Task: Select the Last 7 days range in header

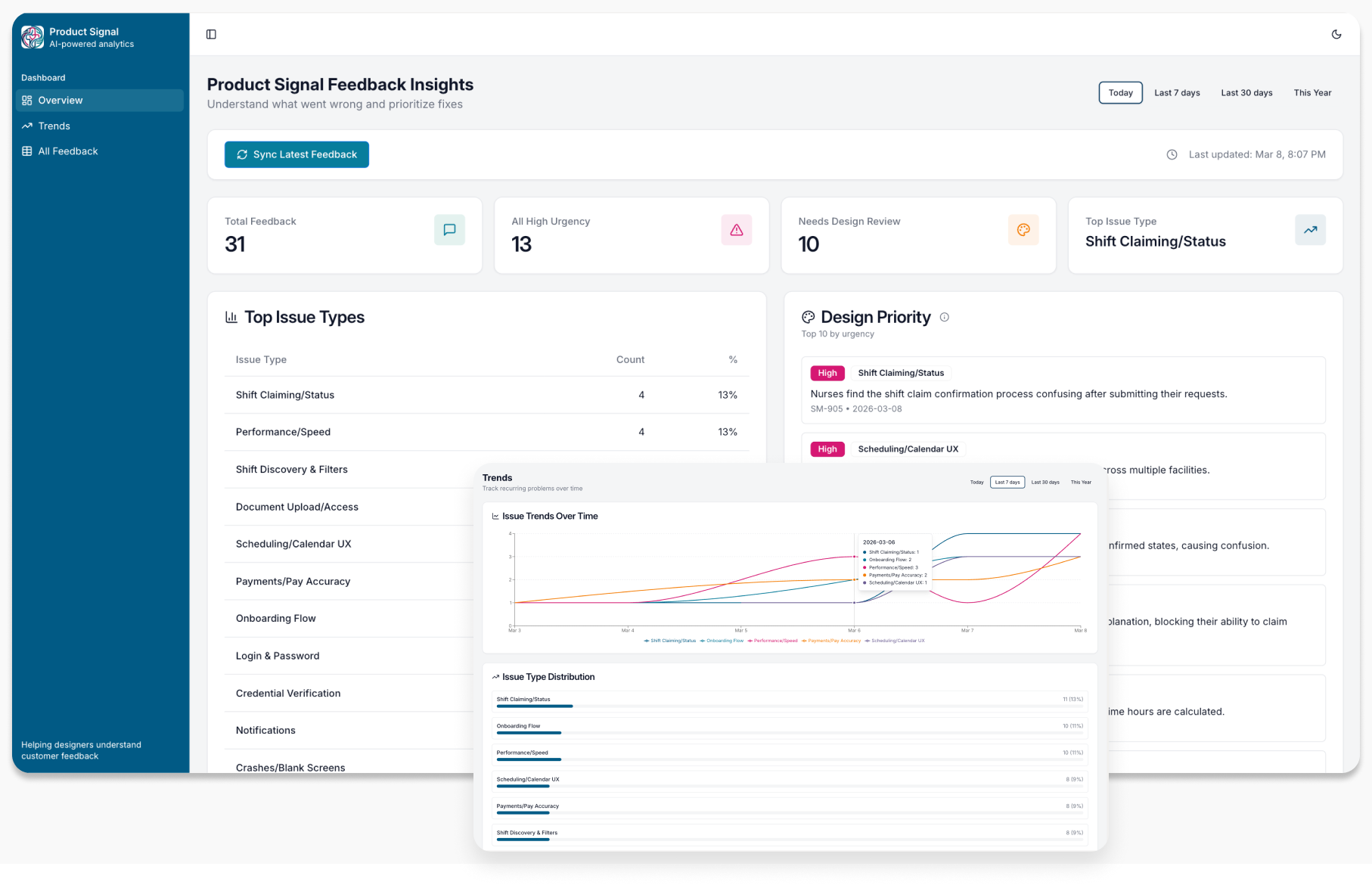Action: pos(1177,93)
